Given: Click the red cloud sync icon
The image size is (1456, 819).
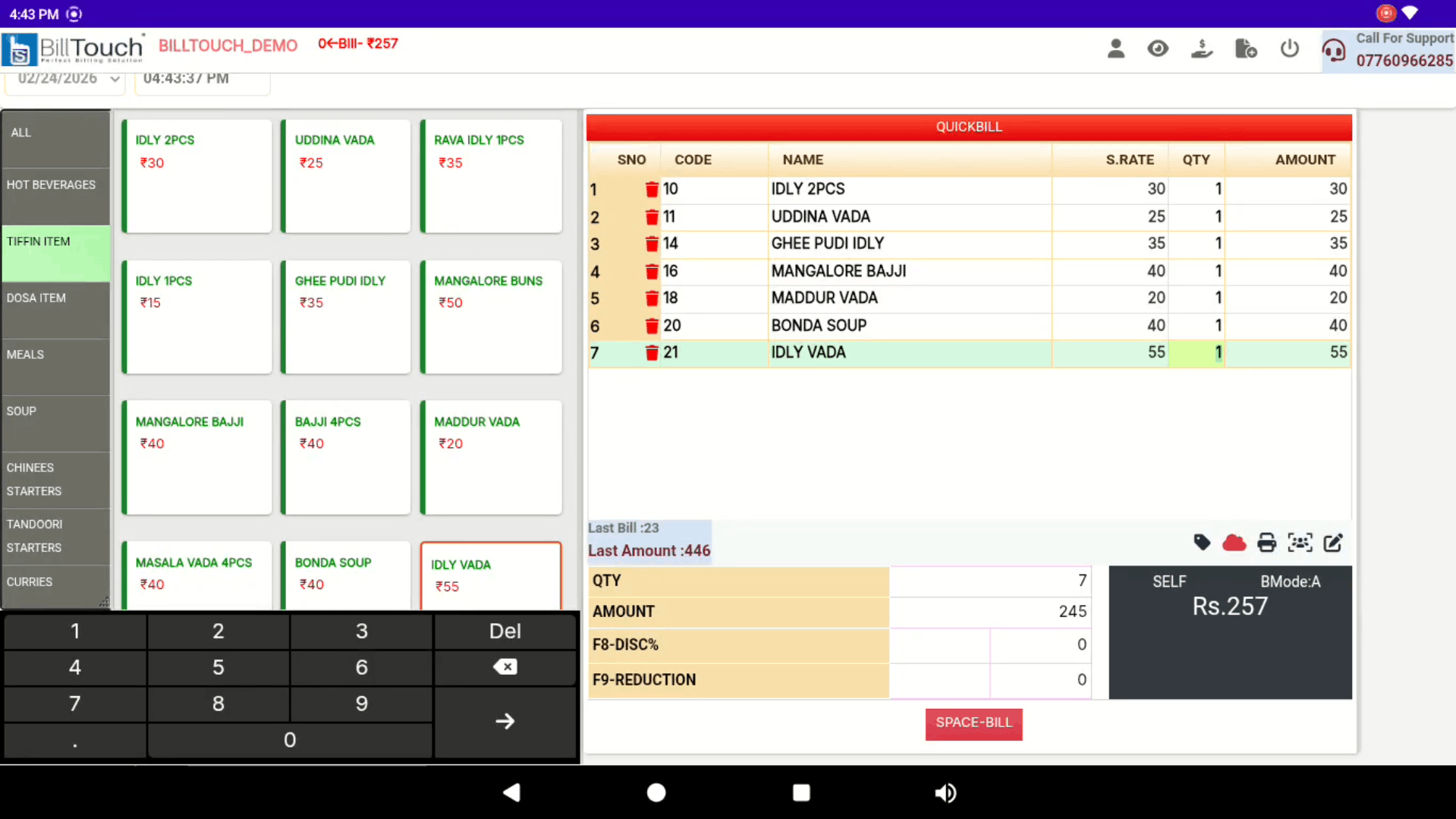Looking at the screenshot, I should [x=1234, y=543].
